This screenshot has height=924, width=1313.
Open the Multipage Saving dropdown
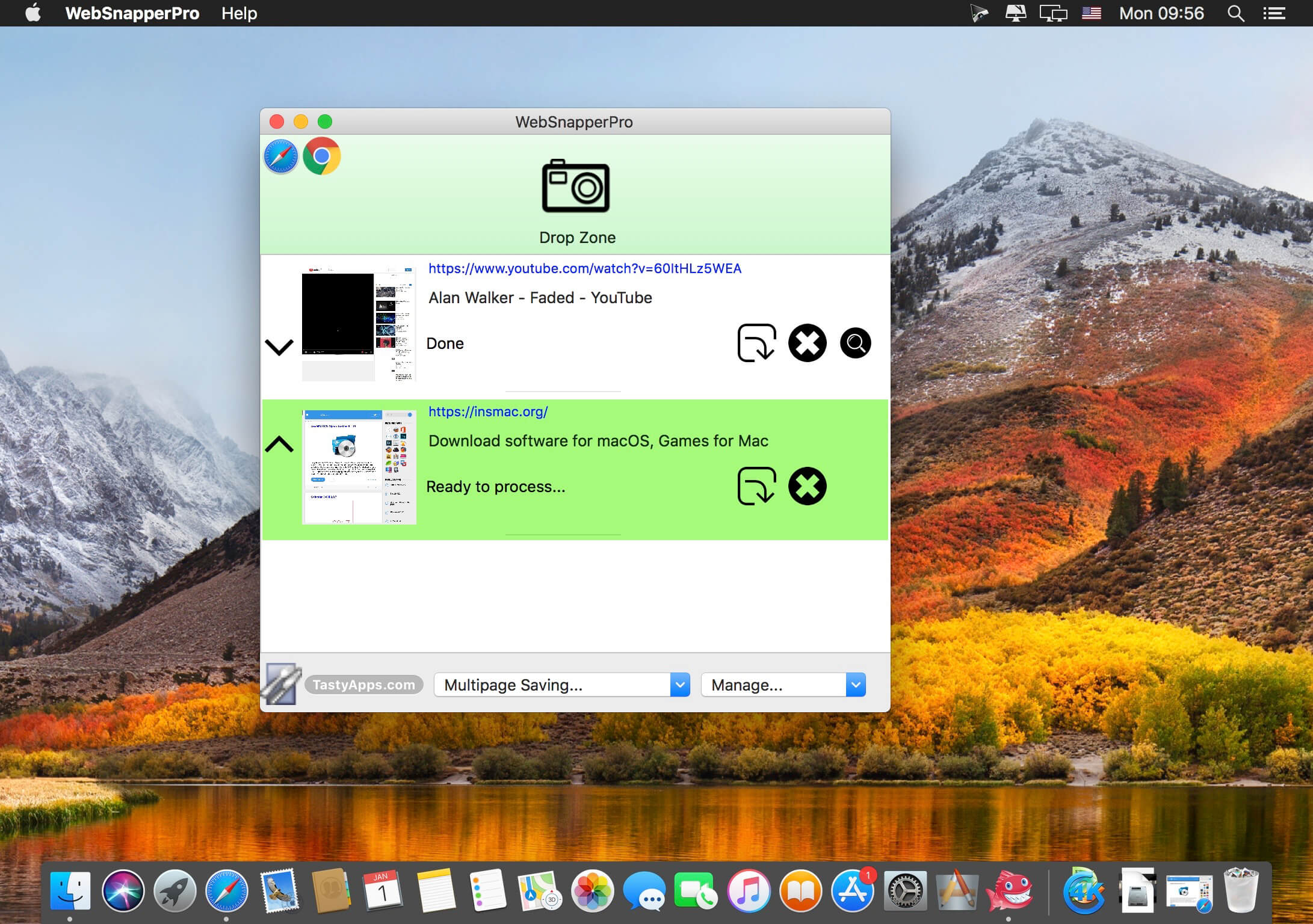click(561, 685)
